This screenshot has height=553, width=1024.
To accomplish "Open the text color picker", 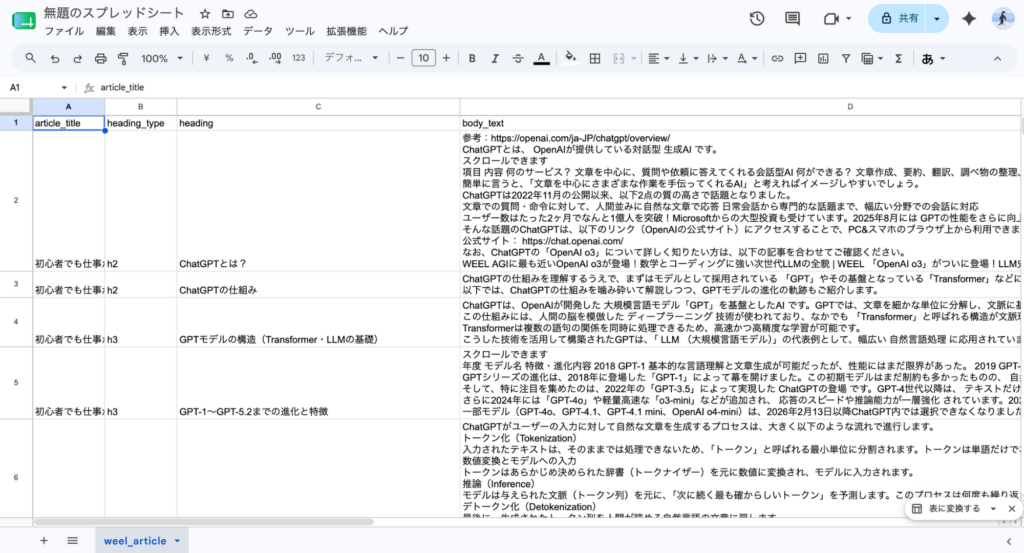I will click(x=541, y=58).
